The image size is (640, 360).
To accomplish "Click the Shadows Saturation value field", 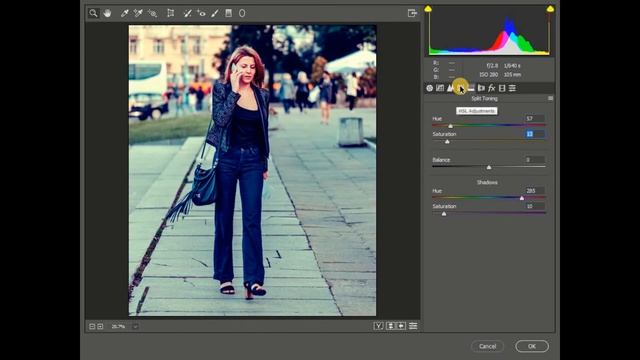I will 534,206.
